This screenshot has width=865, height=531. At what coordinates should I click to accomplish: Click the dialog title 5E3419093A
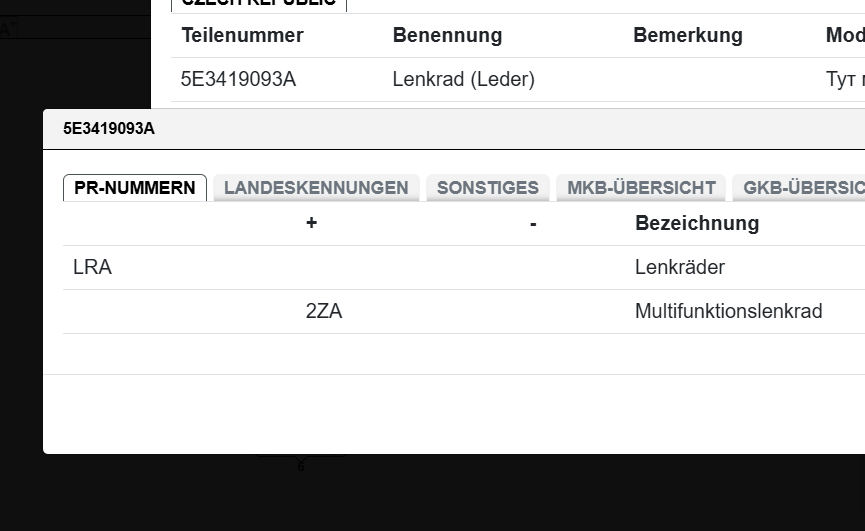point(109,129)
